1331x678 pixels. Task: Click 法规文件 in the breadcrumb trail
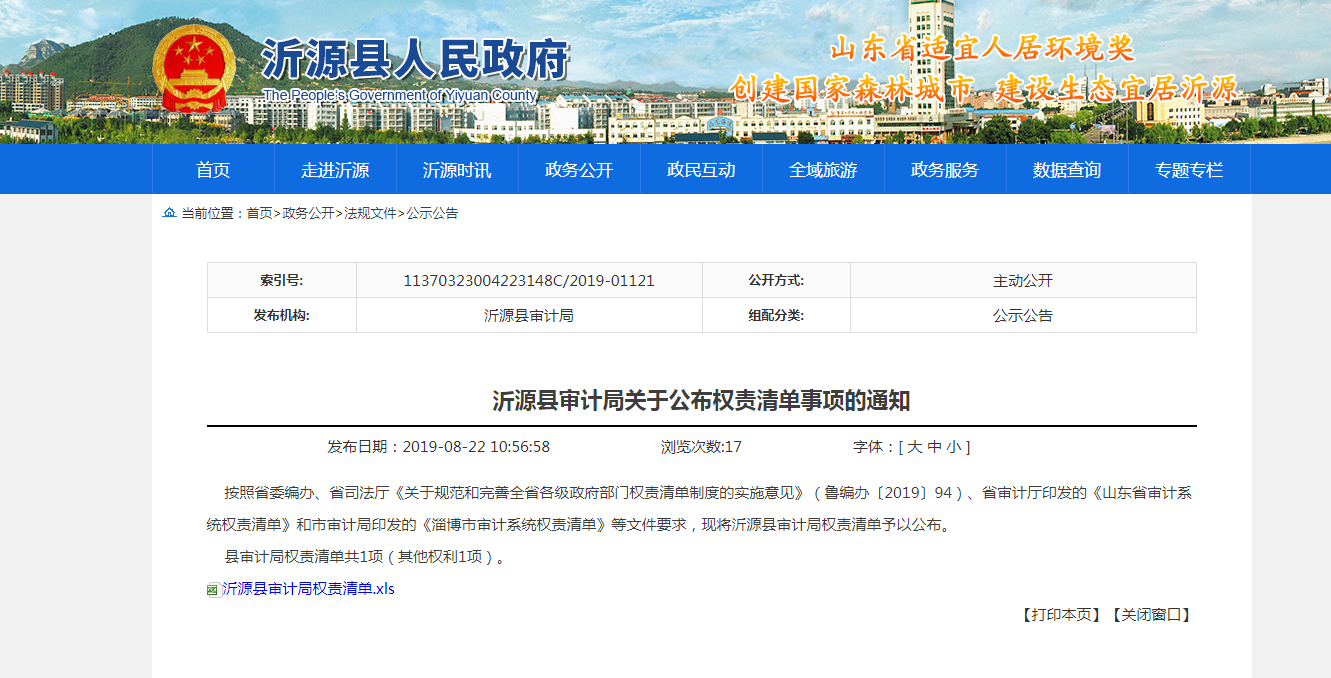[x=370, y=213]
